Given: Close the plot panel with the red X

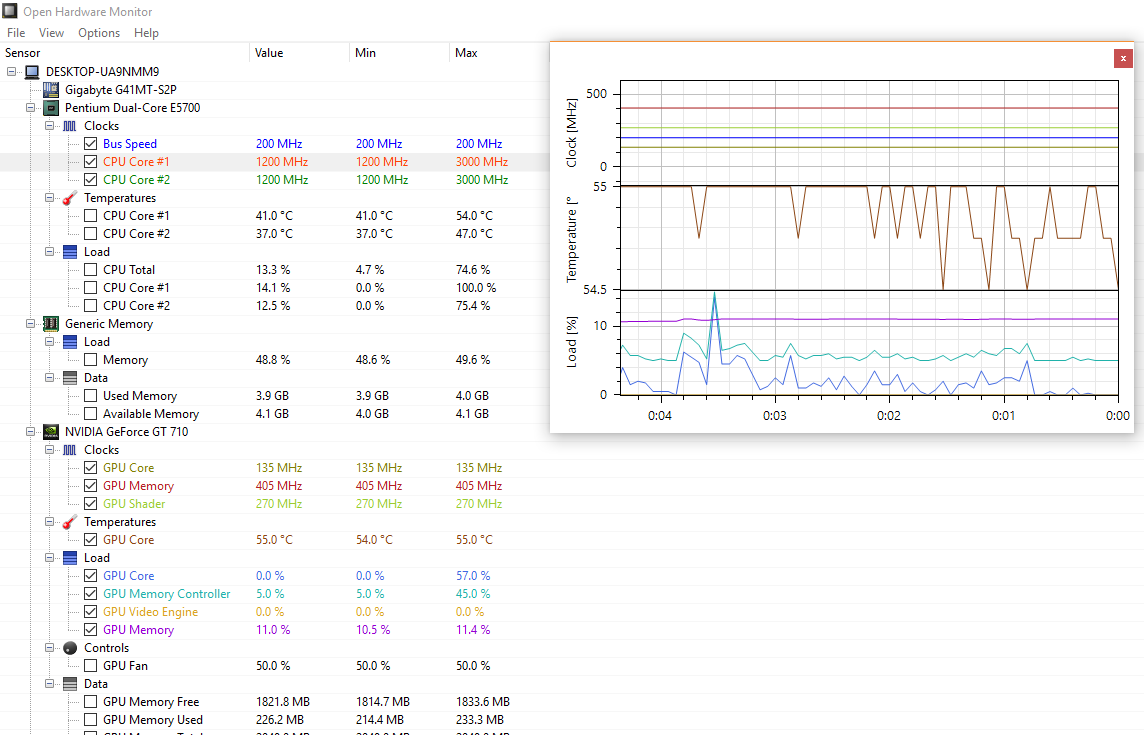Looking at the screenshot, I should click(1123, 58).
